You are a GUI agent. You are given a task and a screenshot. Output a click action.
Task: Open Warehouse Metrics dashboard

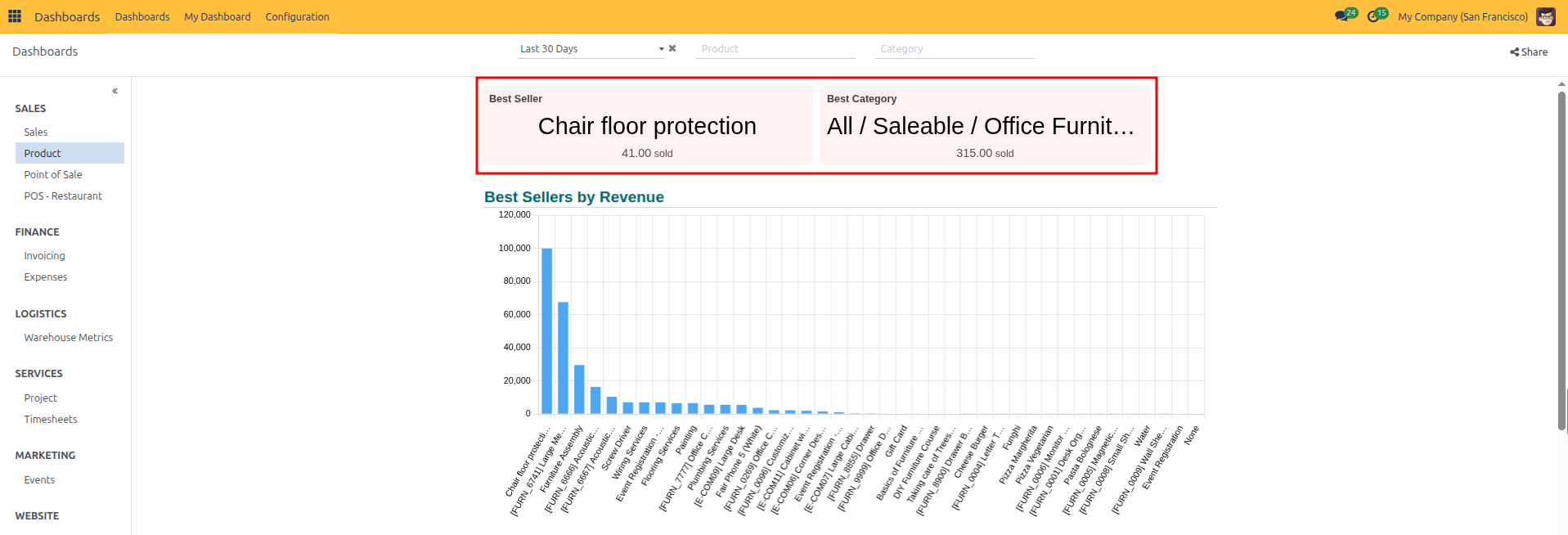70,337
